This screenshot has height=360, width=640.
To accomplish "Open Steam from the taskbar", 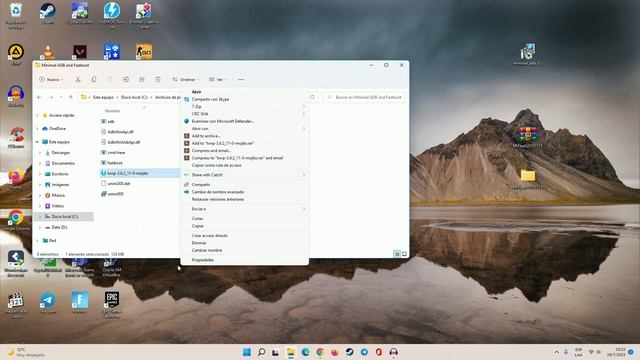I will point(349,352).
